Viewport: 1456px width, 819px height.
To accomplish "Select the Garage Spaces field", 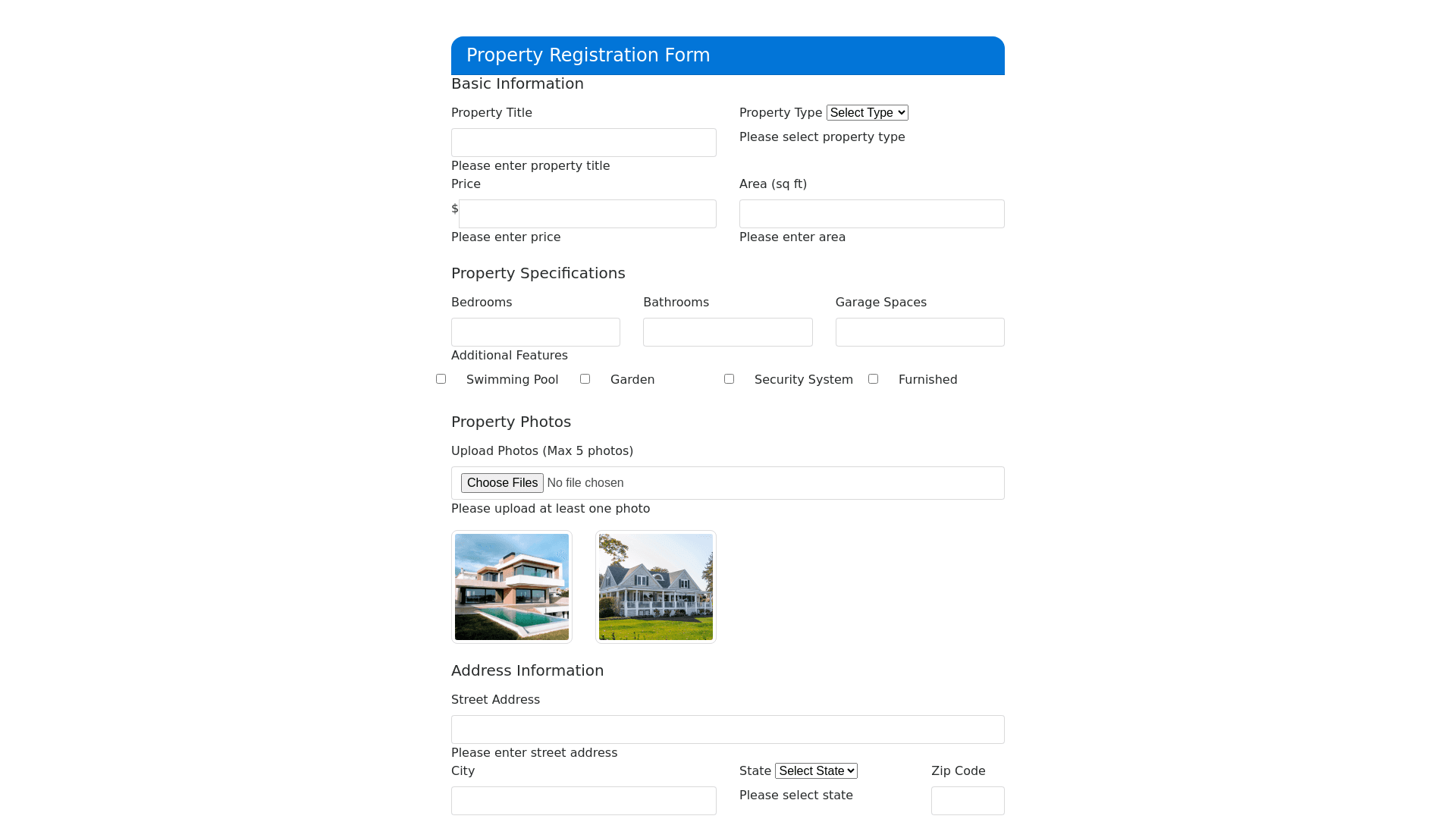I will pyautogui.click(x=920, y=332).
